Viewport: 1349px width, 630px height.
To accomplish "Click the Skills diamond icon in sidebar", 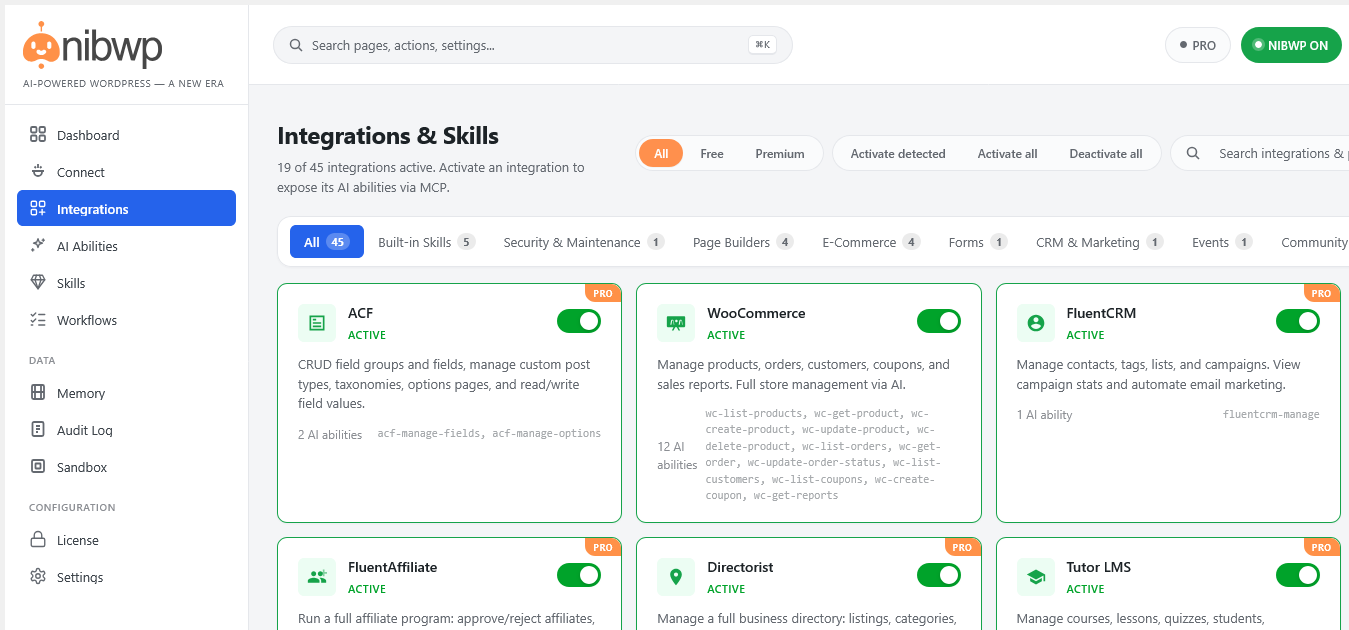I will point(38,282).
